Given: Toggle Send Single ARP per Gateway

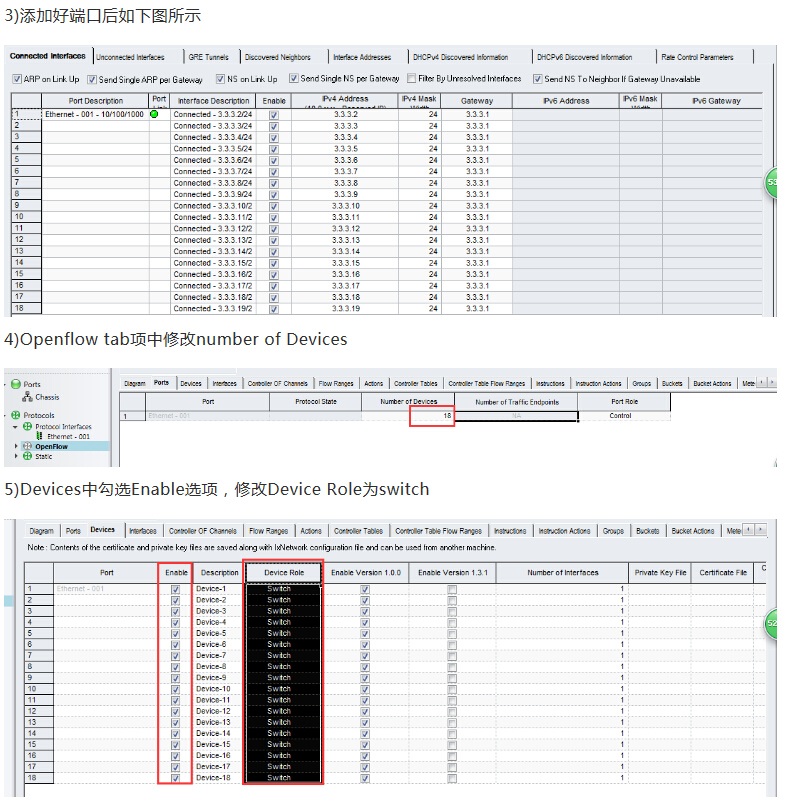Looking at the screenshot, I should [x=92, y=80].
